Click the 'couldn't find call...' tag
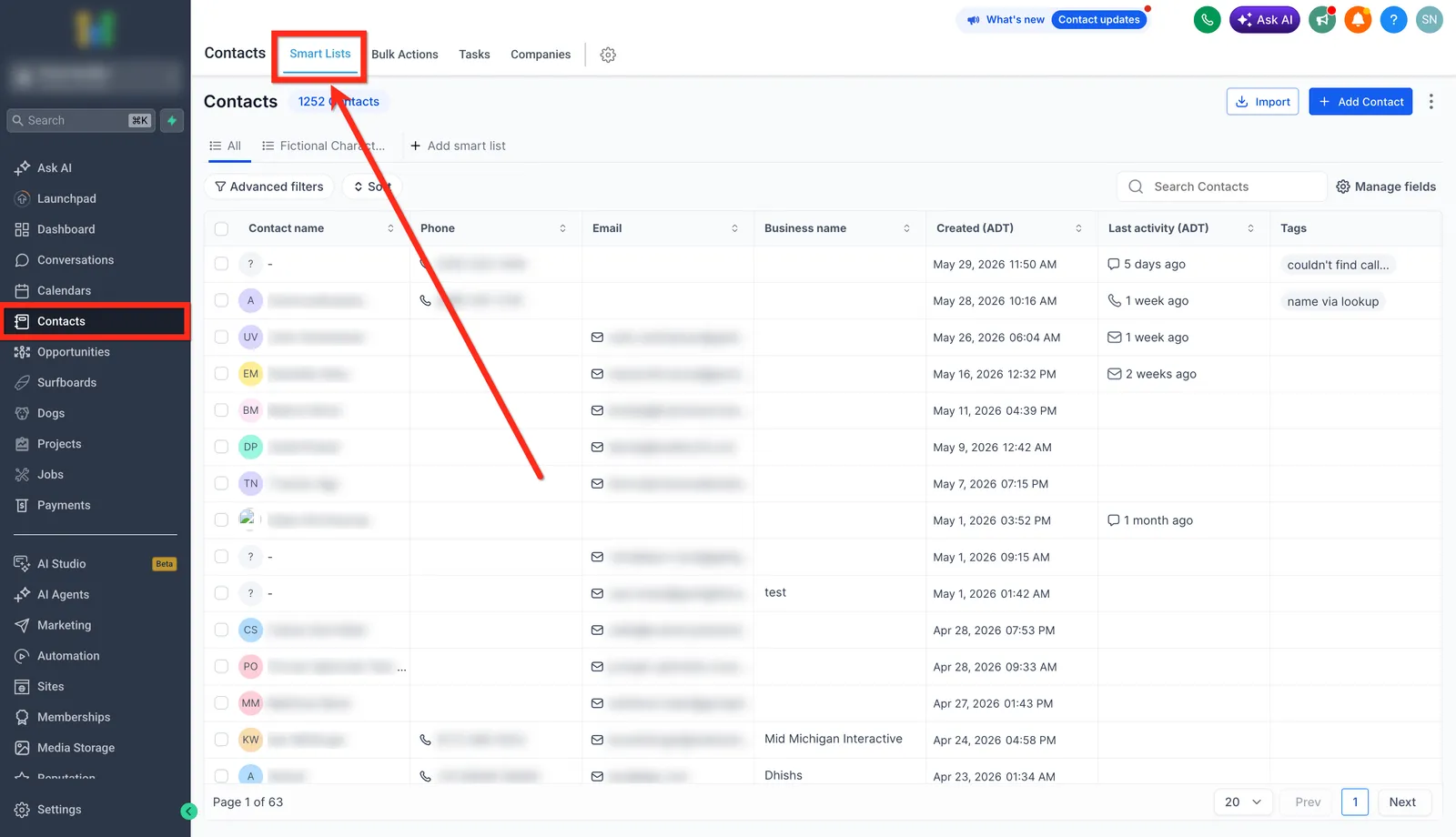The image size is (1456, 837). point(1338,265)
